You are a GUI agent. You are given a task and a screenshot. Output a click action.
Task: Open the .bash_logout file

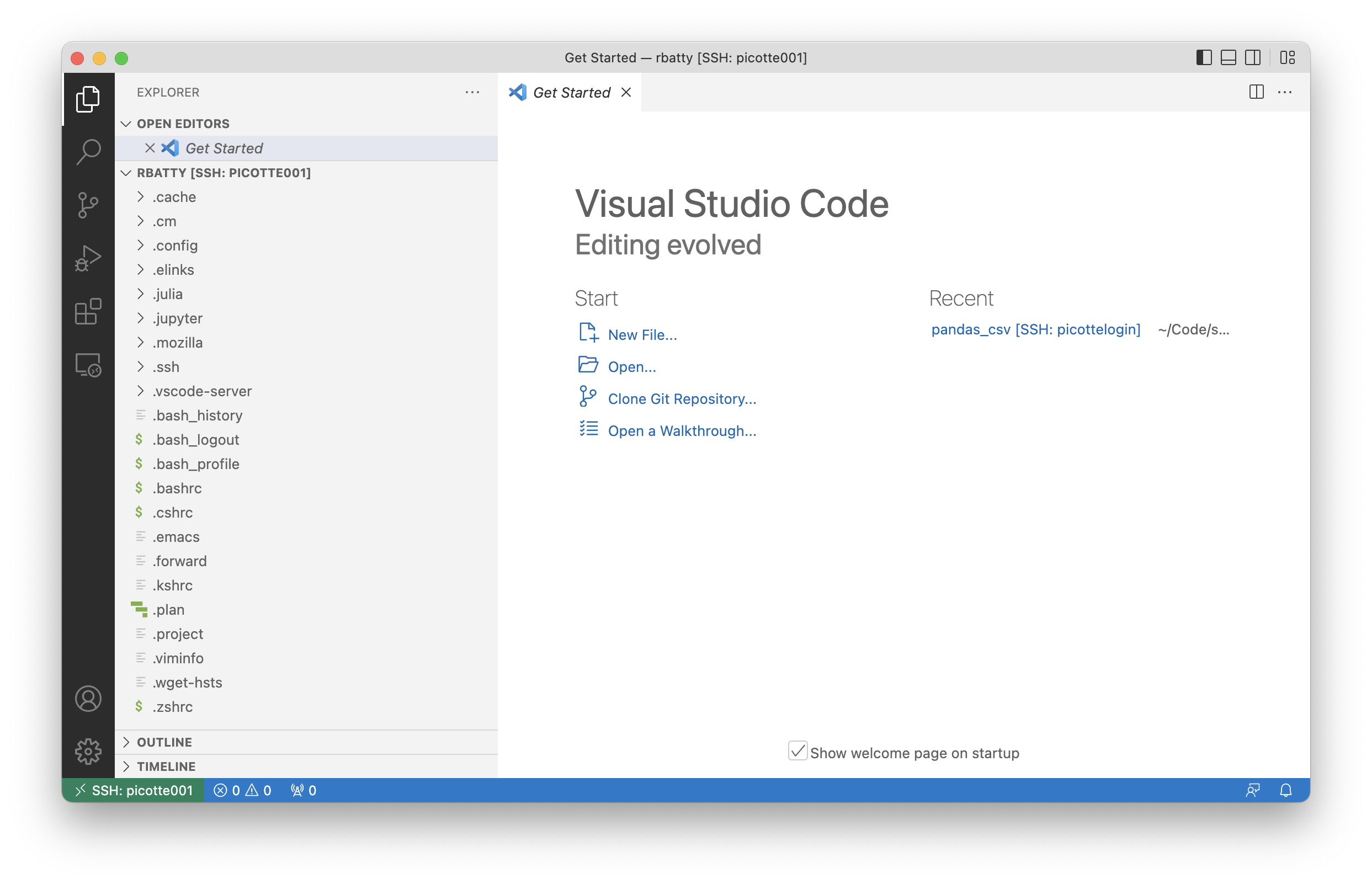point(306,440)
